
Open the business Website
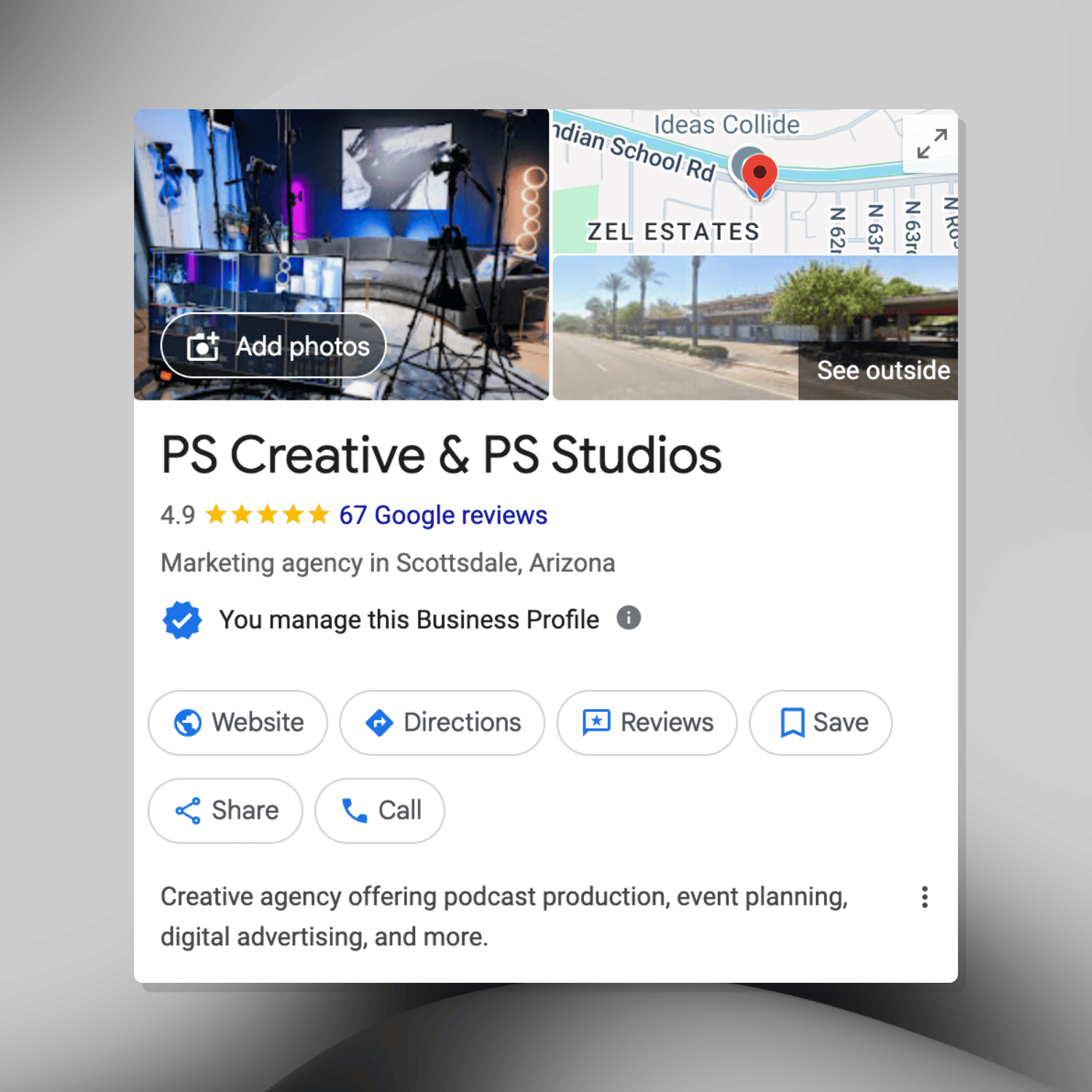coord(238,723)
